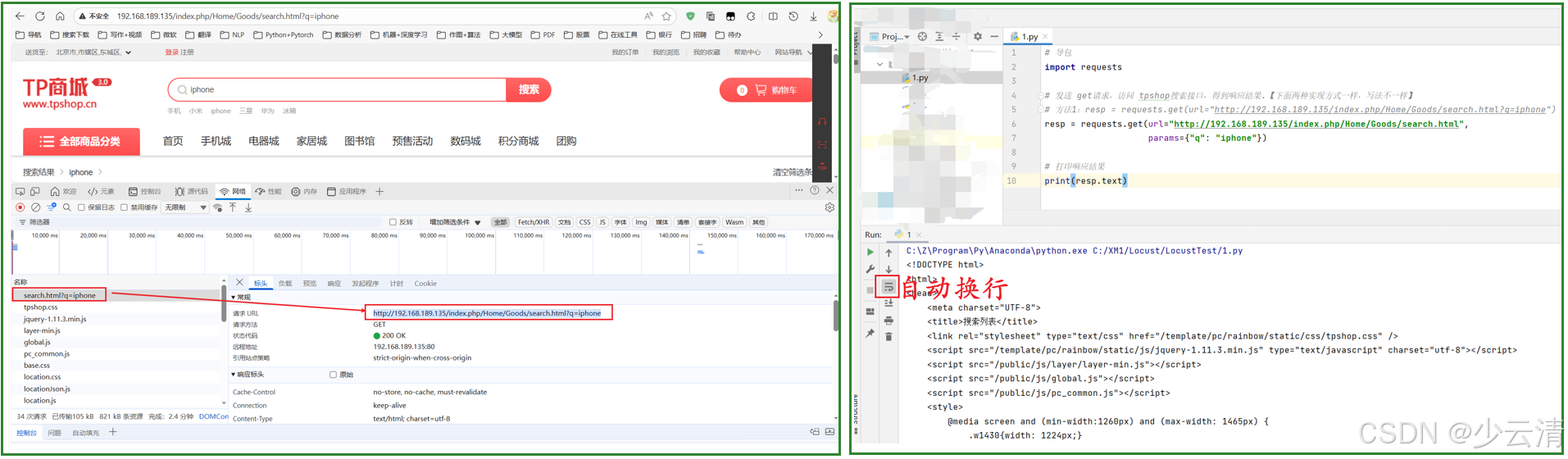Toggle split screen icon in browser toolbar
The height and width of the screenshot is (459, 1568).
[x=773, y=16]
